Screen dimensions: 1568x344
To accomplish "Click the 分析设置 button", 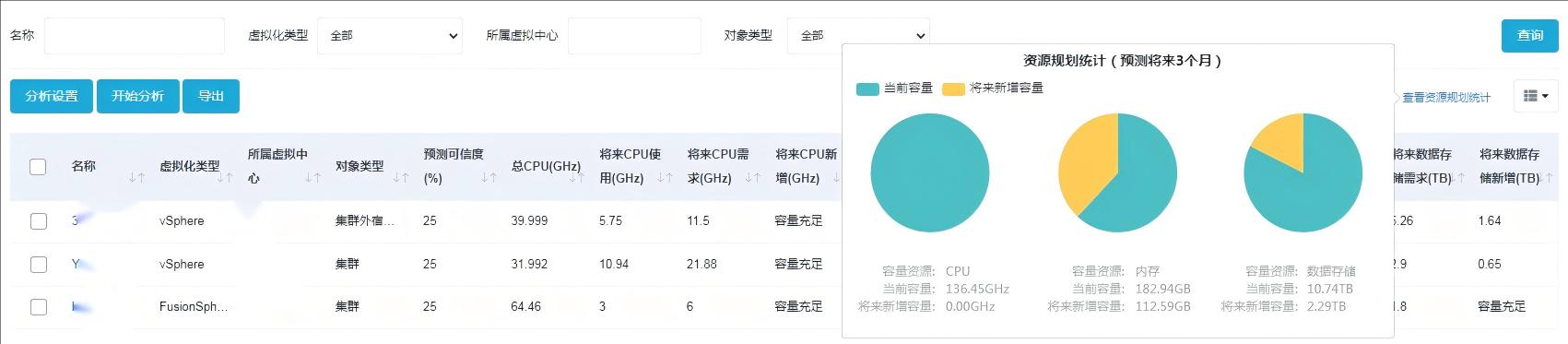I will click(x=52, y=96).
